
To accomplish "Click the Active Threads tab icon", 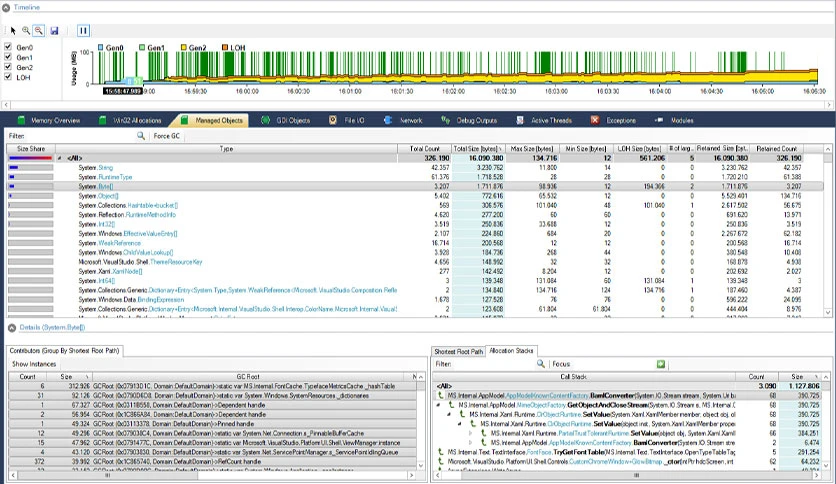I will (x=520, y=120).
